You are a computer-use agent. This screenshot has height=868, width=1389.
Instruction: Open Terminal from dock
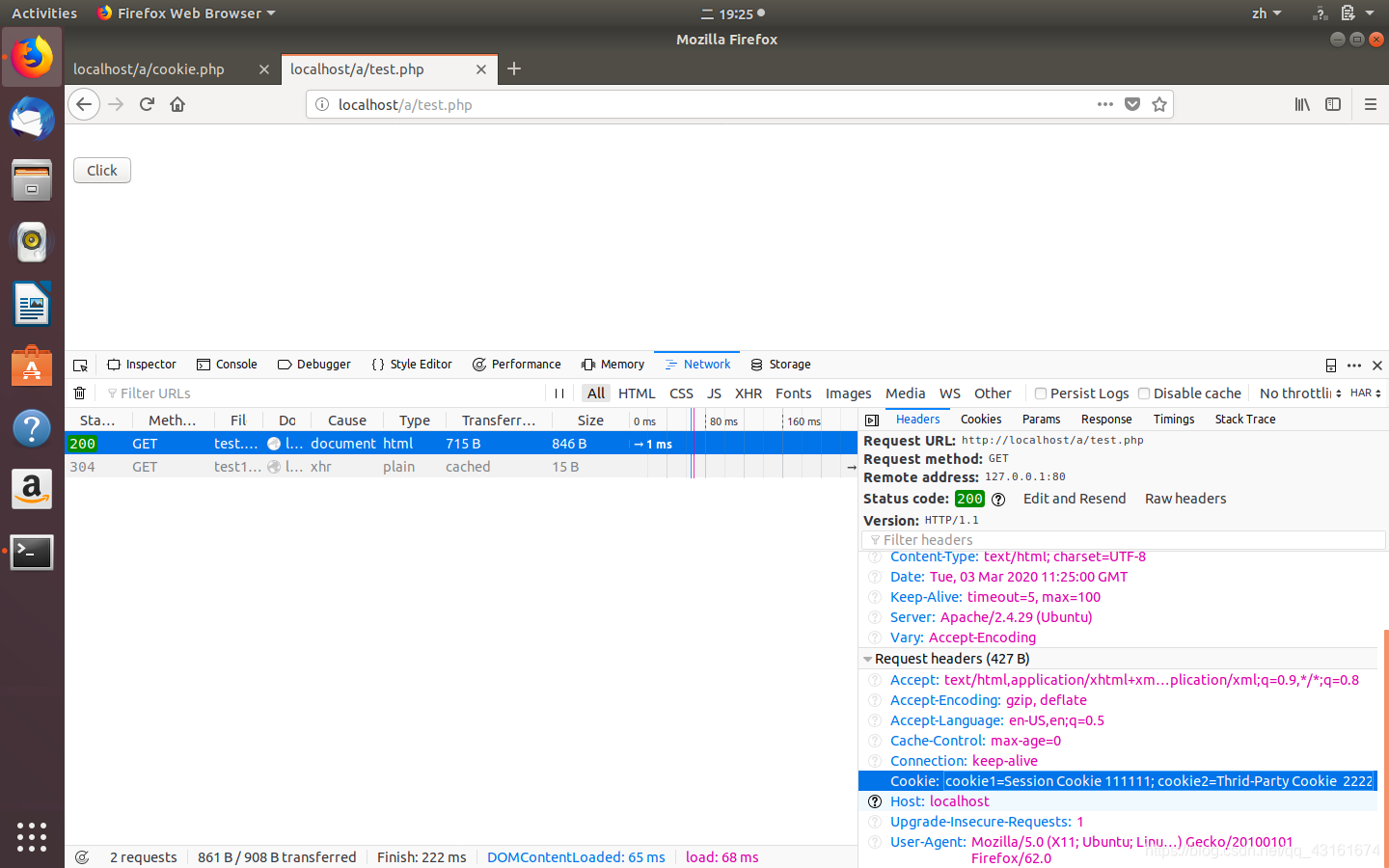(32, 552)
